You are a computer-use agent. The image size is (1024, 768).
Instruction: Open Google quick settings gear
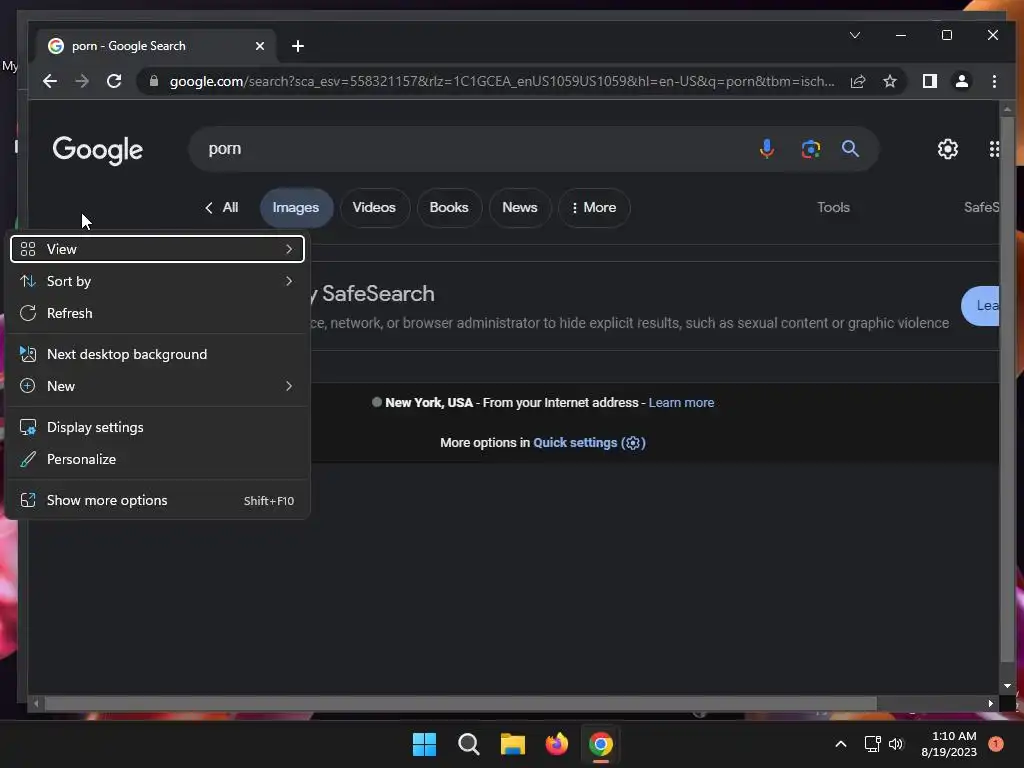(x=948, y=149)
